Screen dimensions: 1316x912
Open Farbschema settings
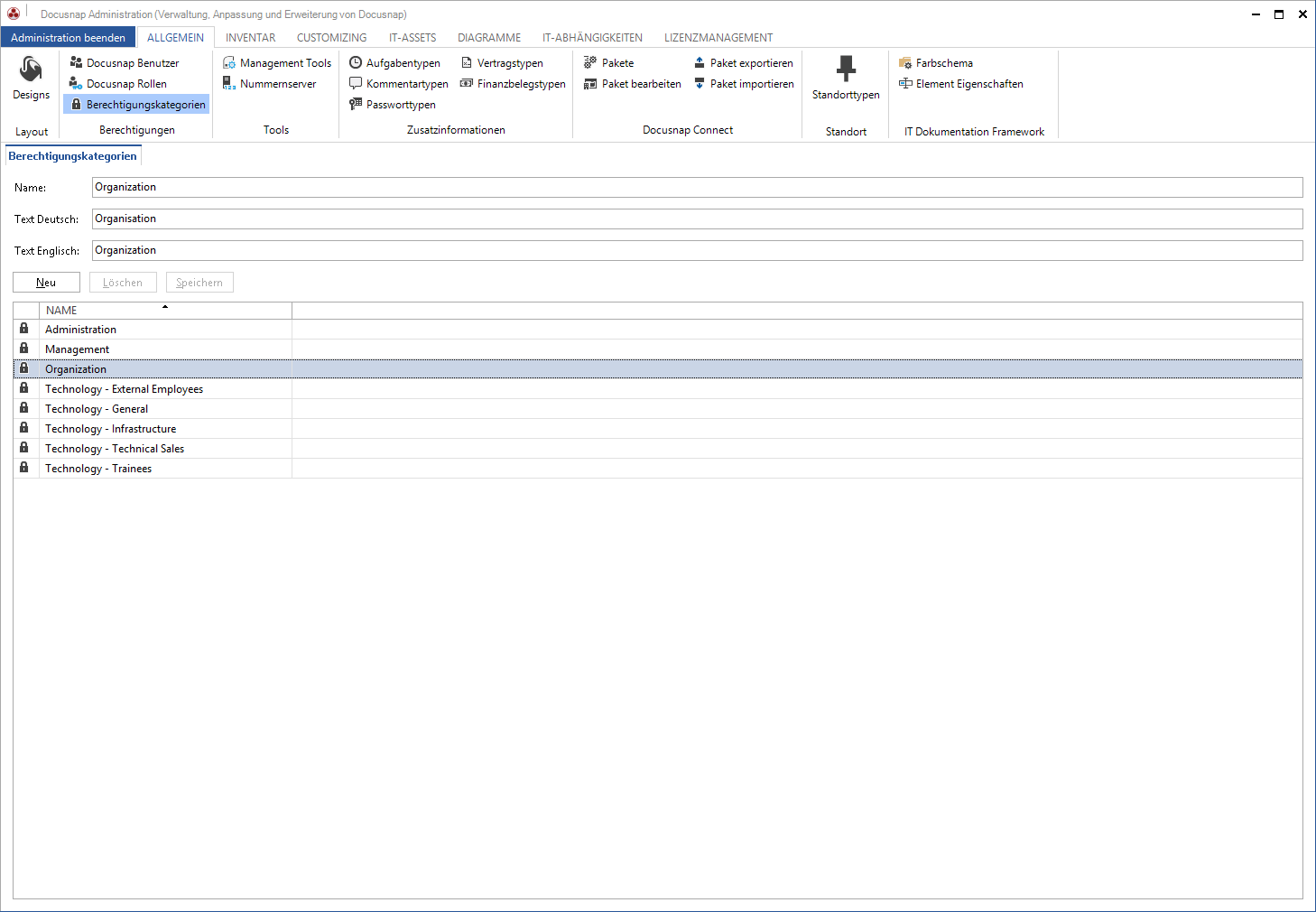[x=936, y=63]
